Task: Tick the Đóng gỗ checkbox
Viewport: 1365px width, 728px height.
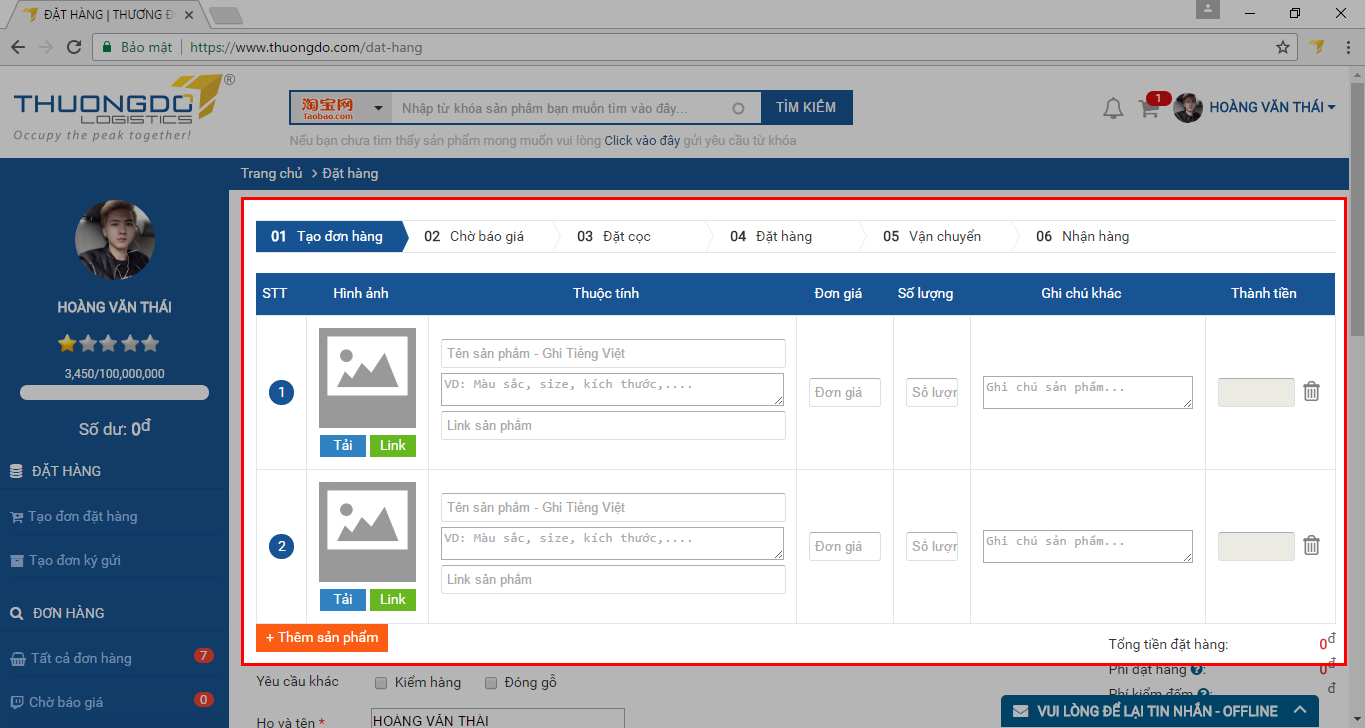Action: [491, 683]
